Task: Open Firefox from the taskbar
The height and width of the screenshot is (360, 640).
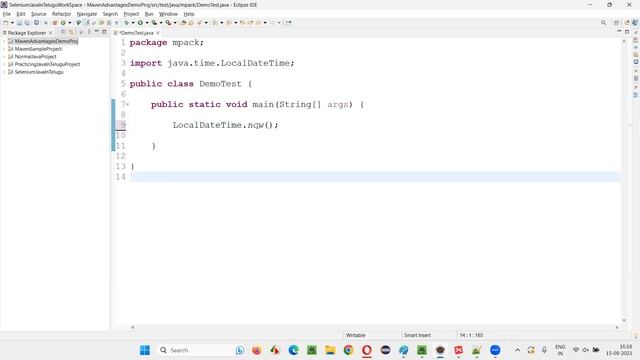Action: coord(256,350)
